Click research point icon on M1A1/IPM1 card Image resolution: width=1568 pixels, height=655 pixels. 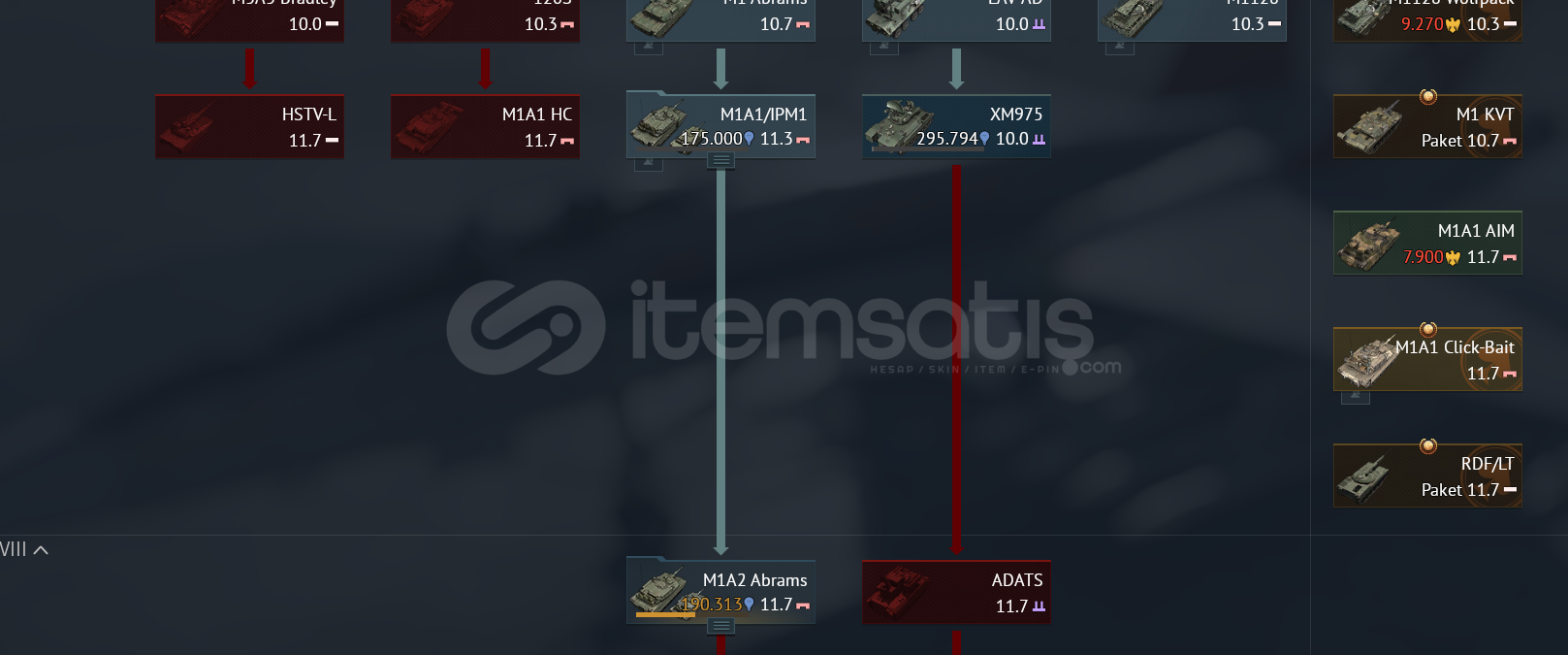click(749, 139)
